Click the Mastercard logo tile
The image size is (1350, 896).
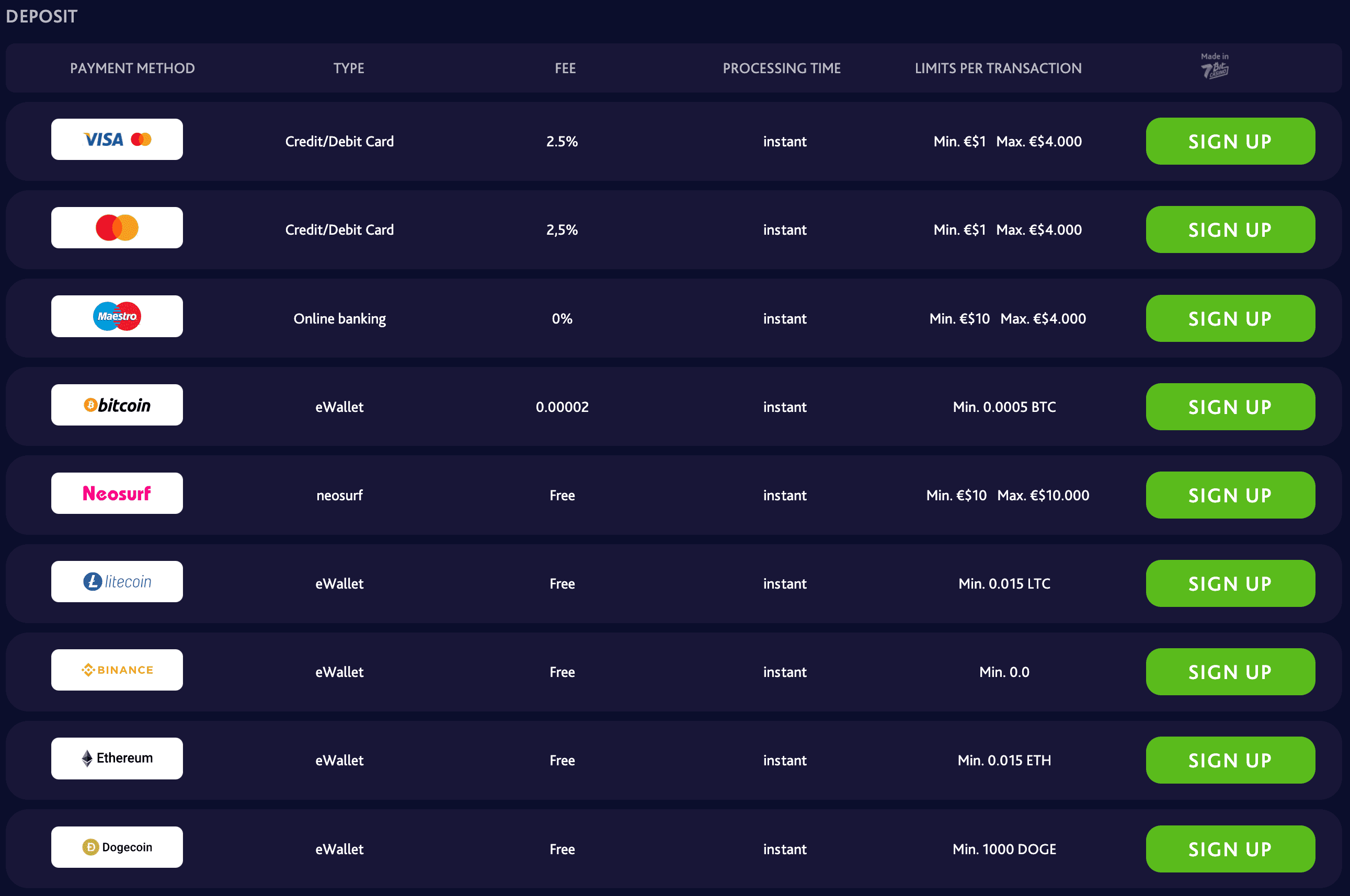[x=117, y=228]
